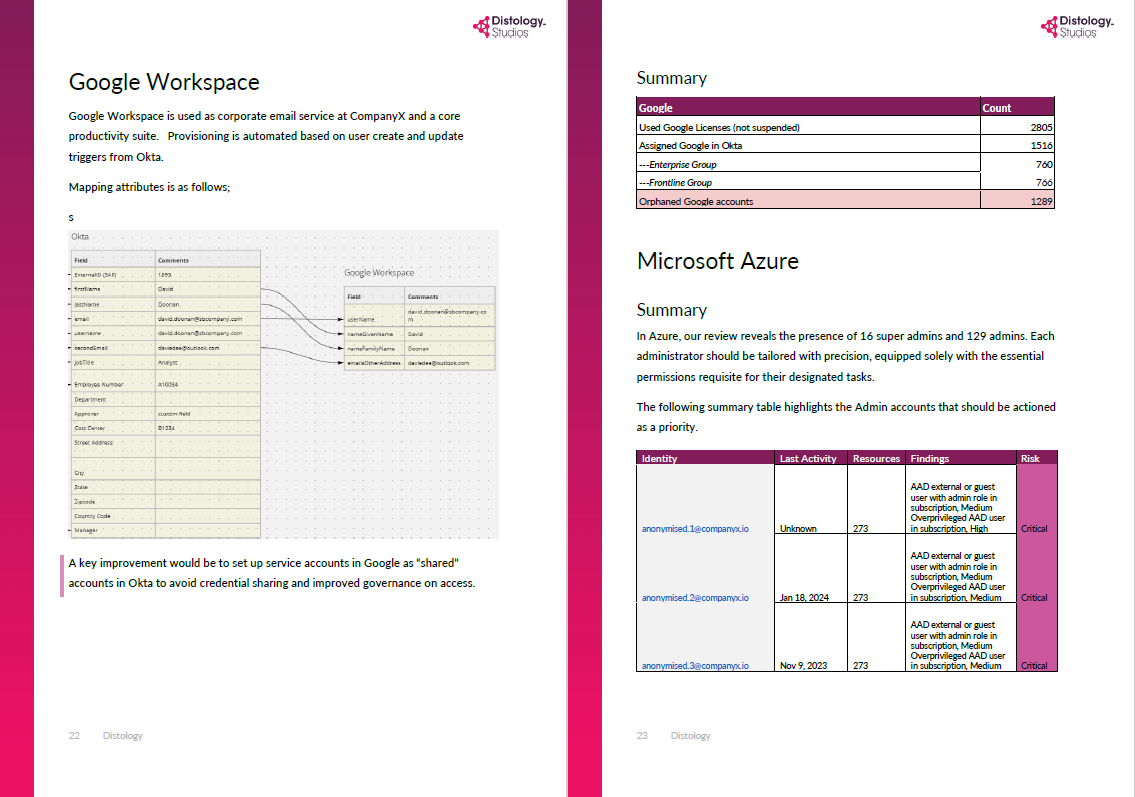1135x797 pixels.
Task: Click the Summary heading above the Google table
Action: 672,78
